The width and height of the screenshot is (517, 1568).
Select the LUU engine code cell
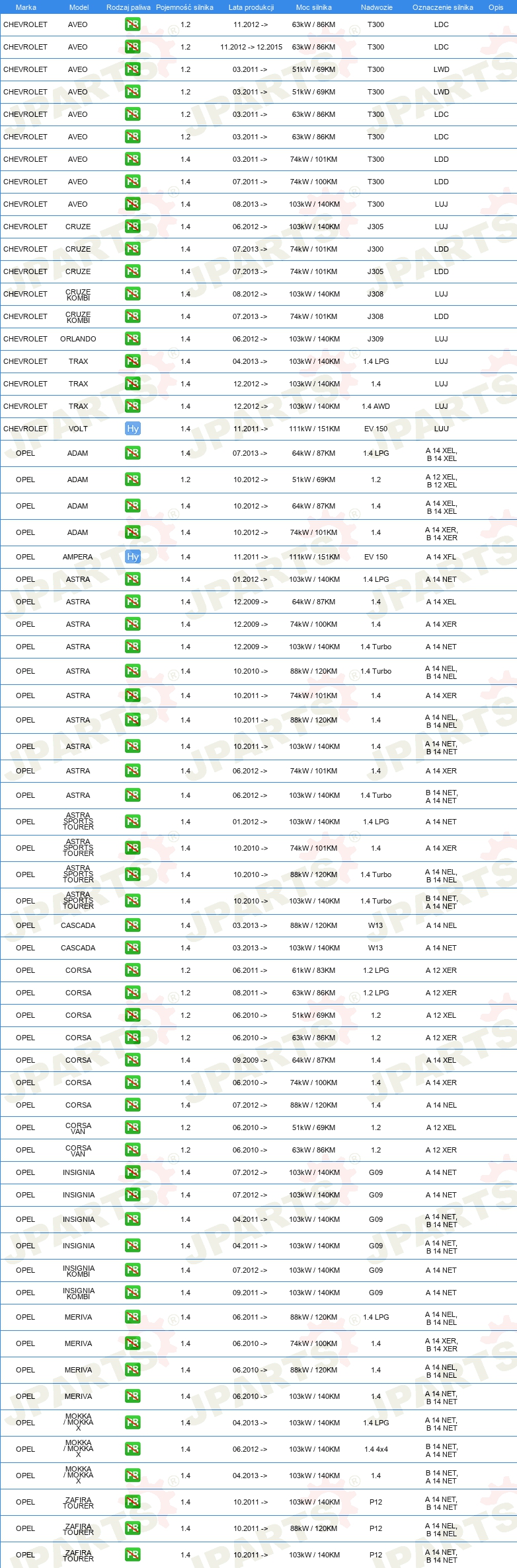tap(442, 429)
